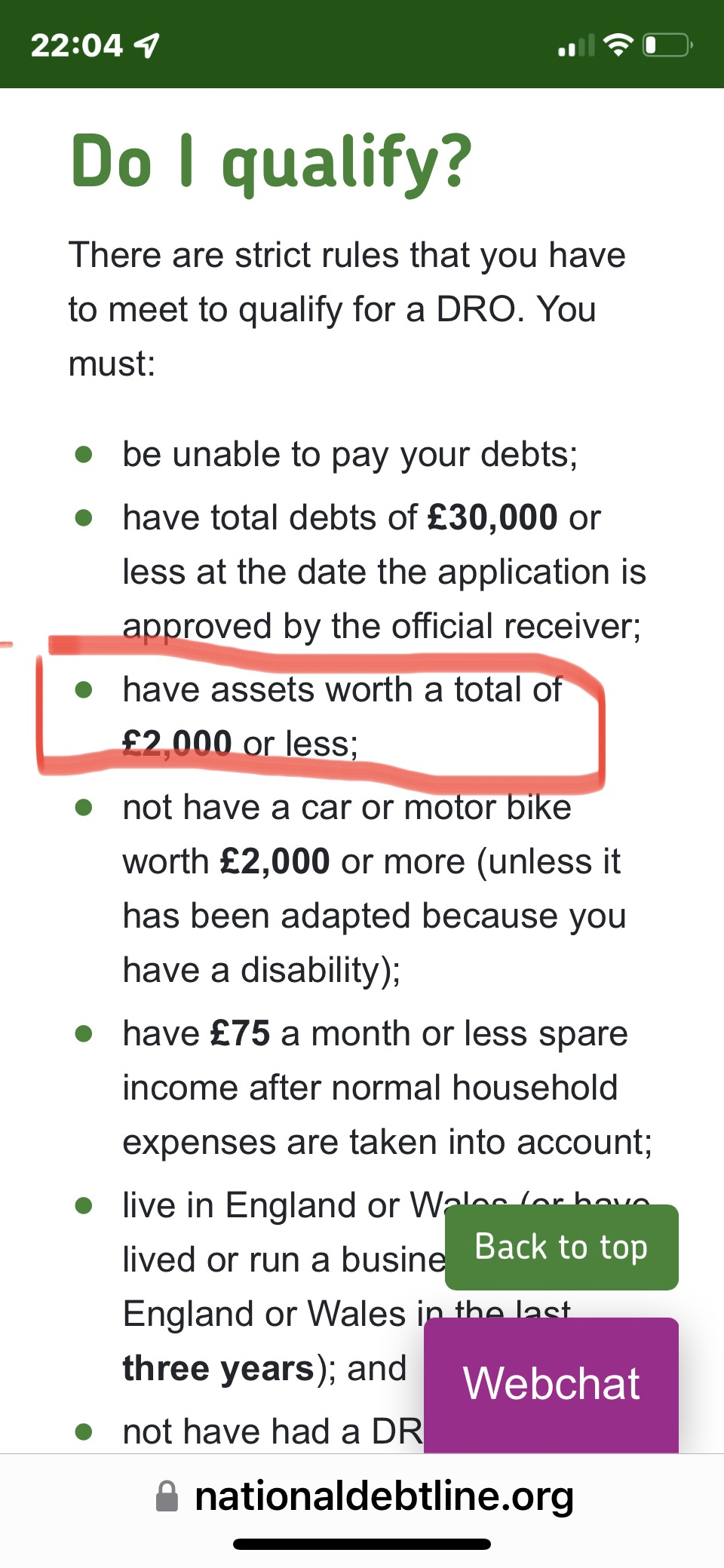
Task: Tap the battery icon in status bar
Action: coord(667,45)
